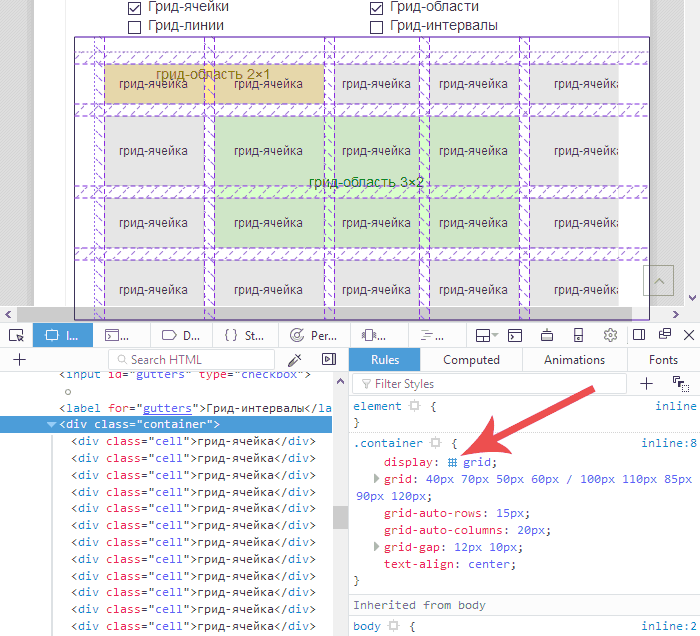
Task: Highlight elements matching .container selector
Action: 436,443
